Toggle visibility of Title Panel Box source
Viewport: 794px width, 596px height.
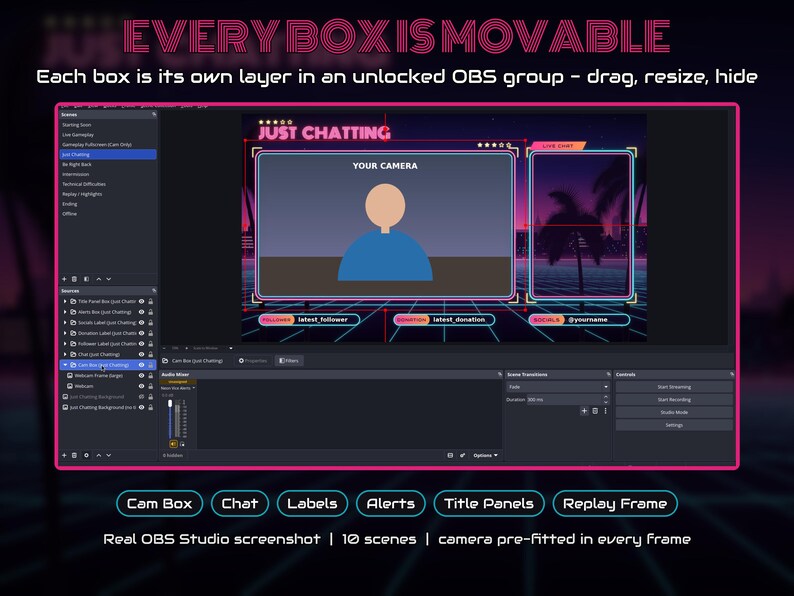coord(141,301)
